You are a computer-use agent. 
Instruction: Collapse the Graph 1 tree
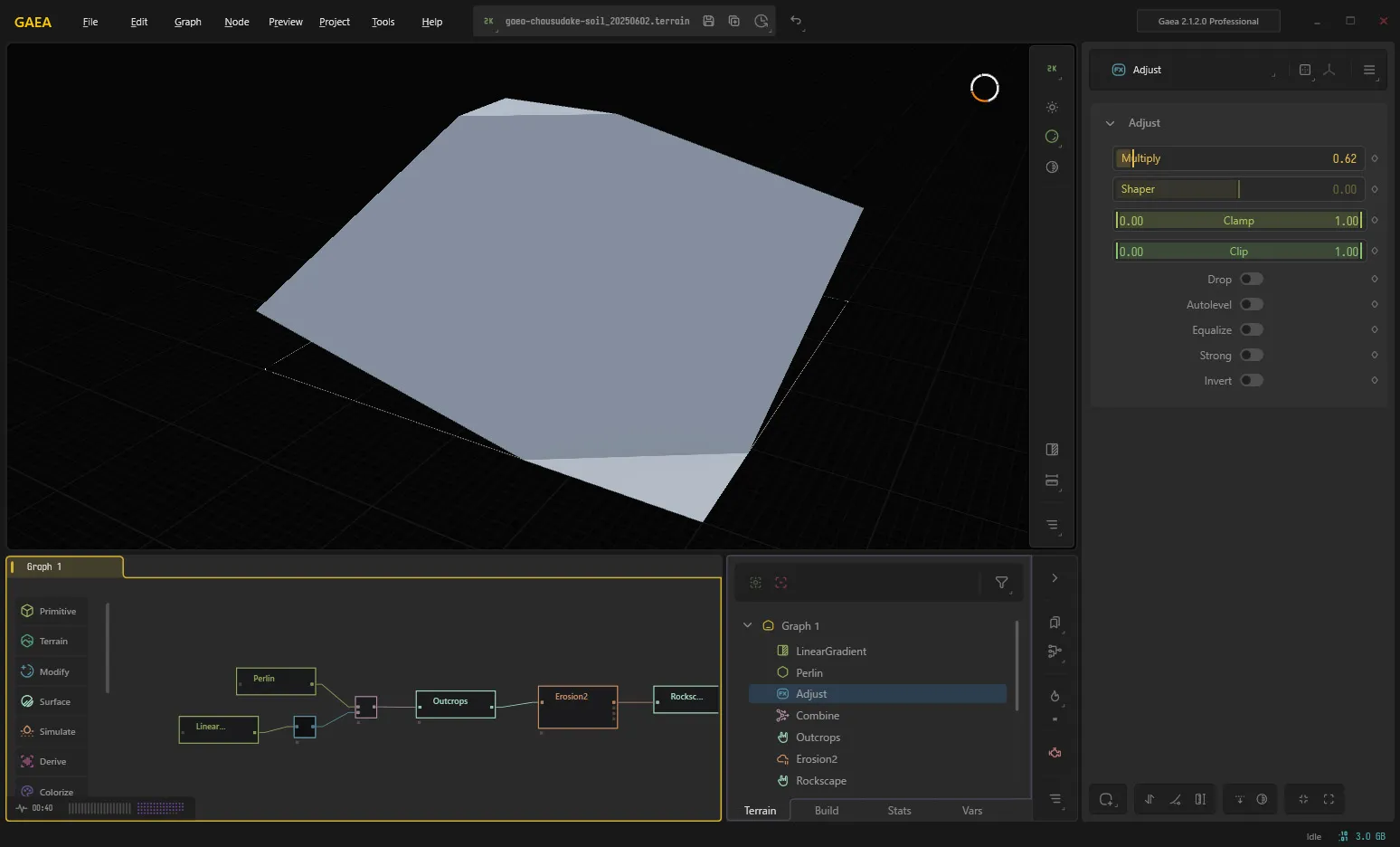tap(748, 625)
